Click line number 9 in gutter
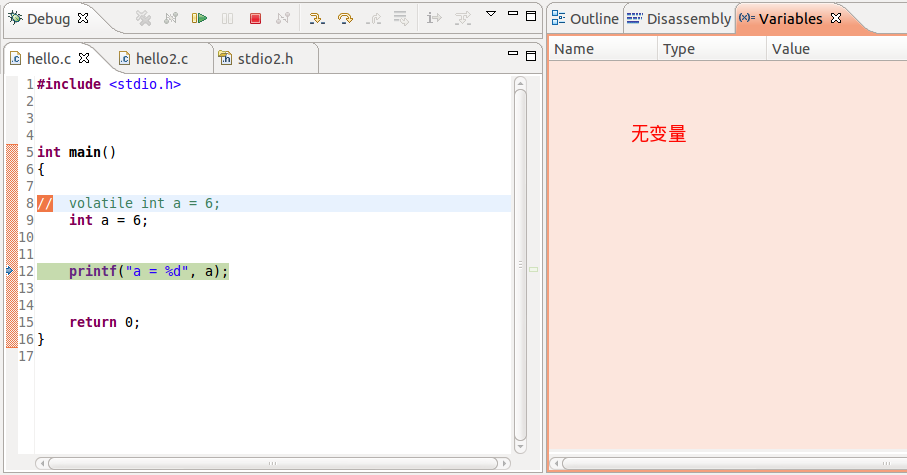This screenshot has height=475, width=907. tap(30, 220)
